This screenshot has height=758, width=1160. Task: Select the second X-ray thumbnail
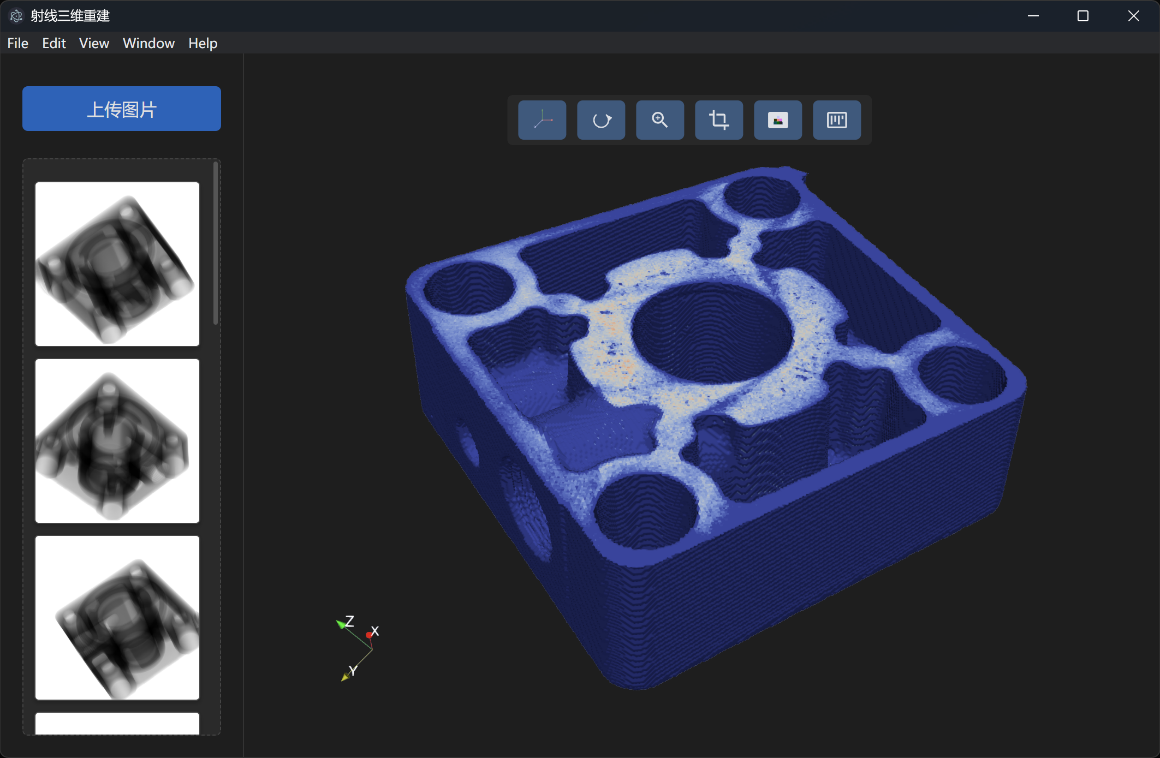[117, 441]
